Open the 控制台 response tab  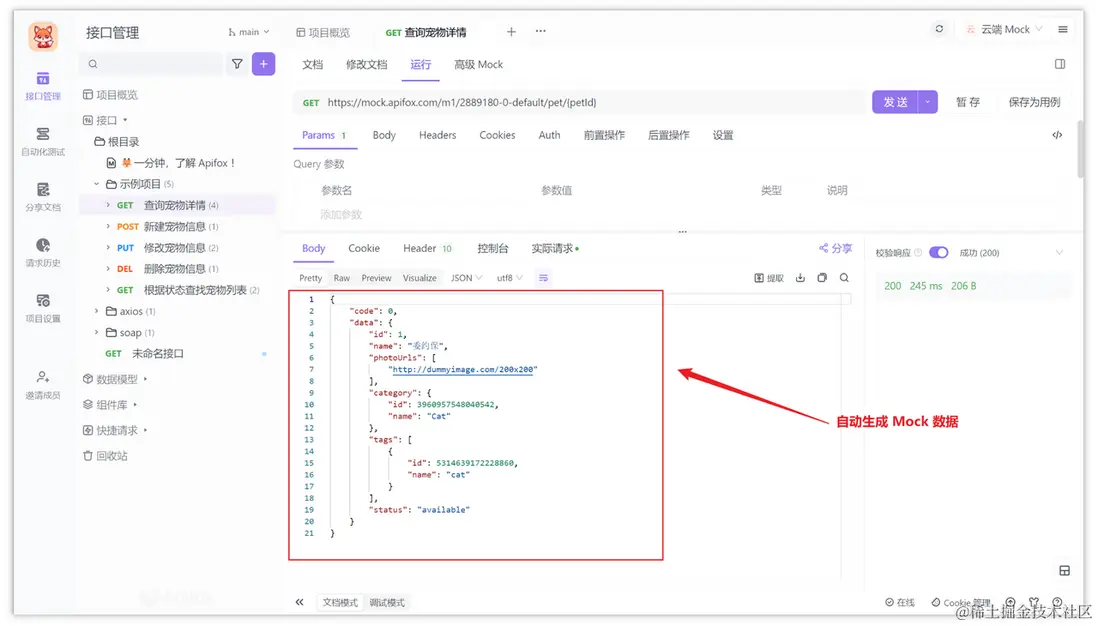click(x=493, y=249)
